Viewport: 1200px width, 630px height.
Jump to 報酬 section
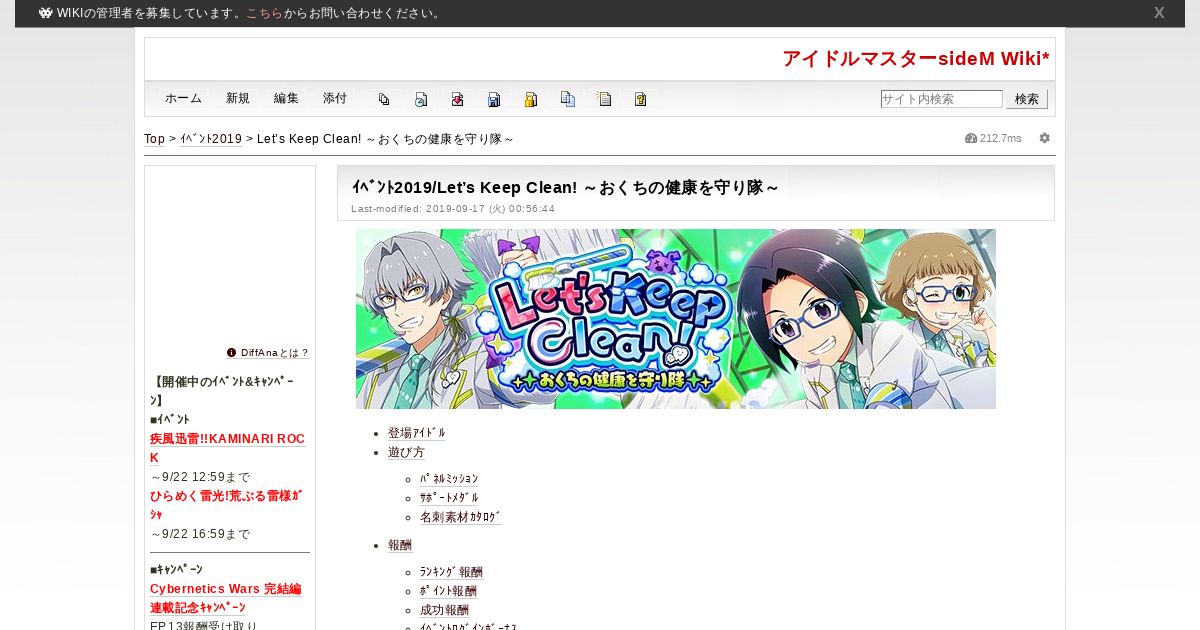coord(400,545)
